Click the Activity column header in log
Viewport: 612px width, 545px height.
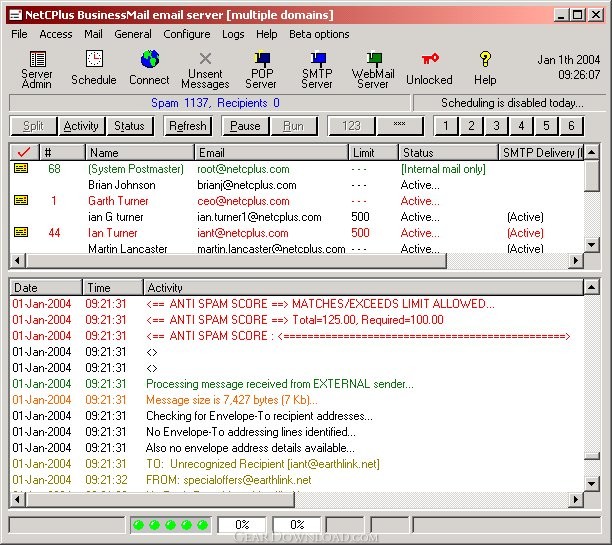(x=363, y=288)
